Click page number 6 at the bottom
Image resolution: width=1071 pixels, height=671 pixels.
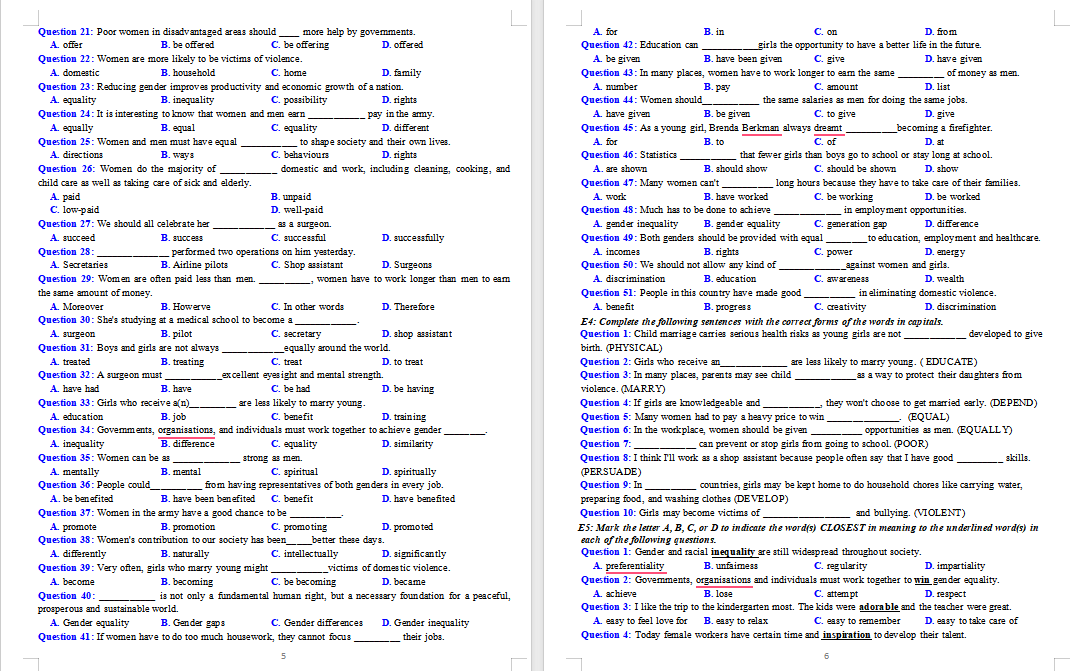coord(826,656)
